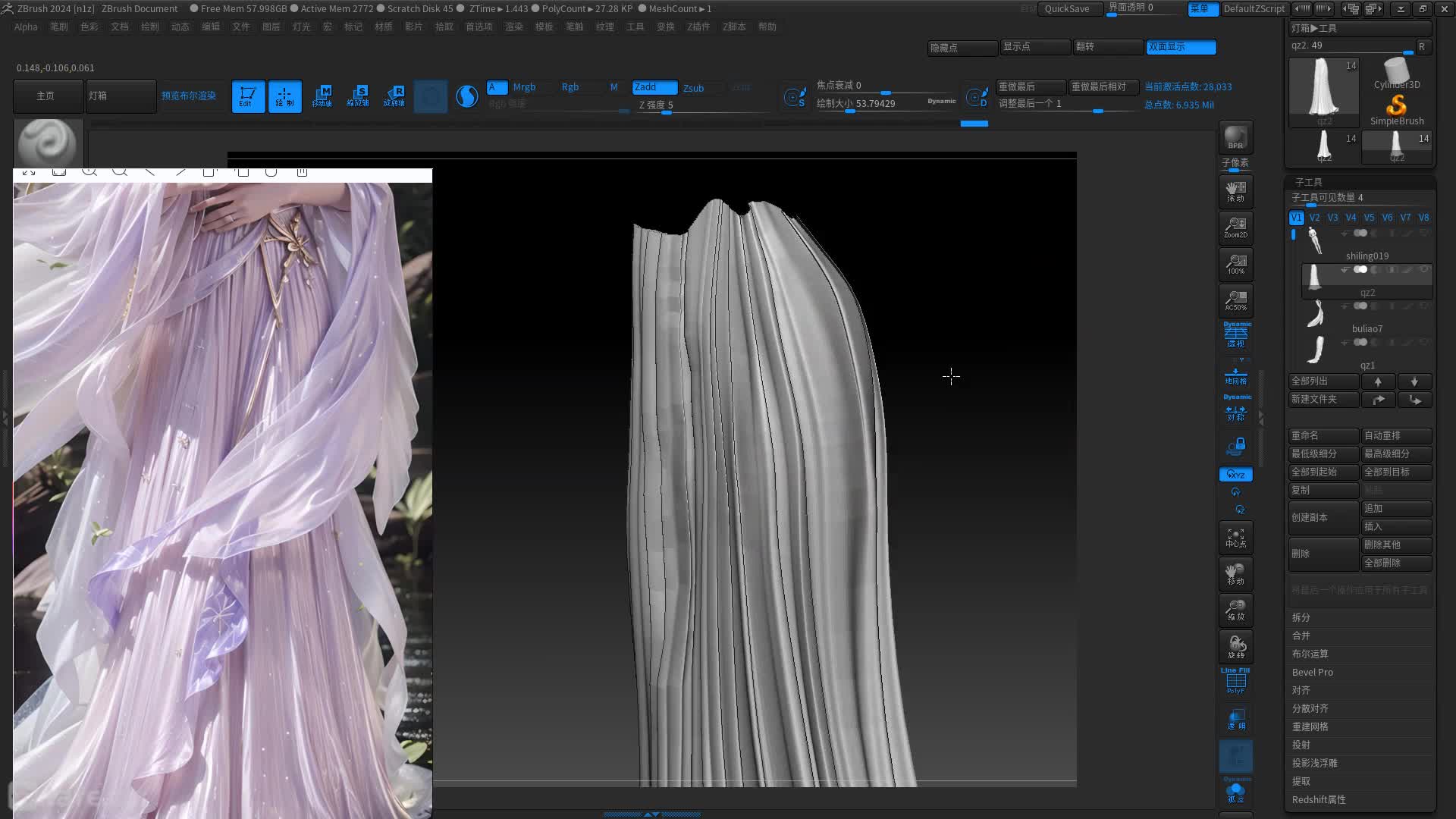Click the 旋转 rotate view icon
This screenshot has height=819, width=1456.
pos(1235,647)
